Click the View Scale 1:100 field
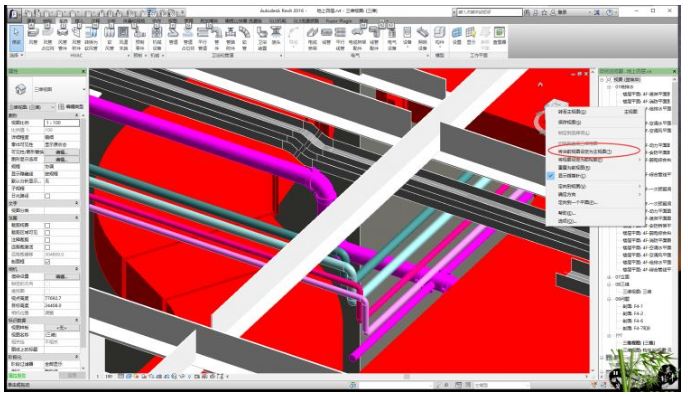The height and width of the screenshot is (397, 688). pyautogui.click(x=62, y=123)
